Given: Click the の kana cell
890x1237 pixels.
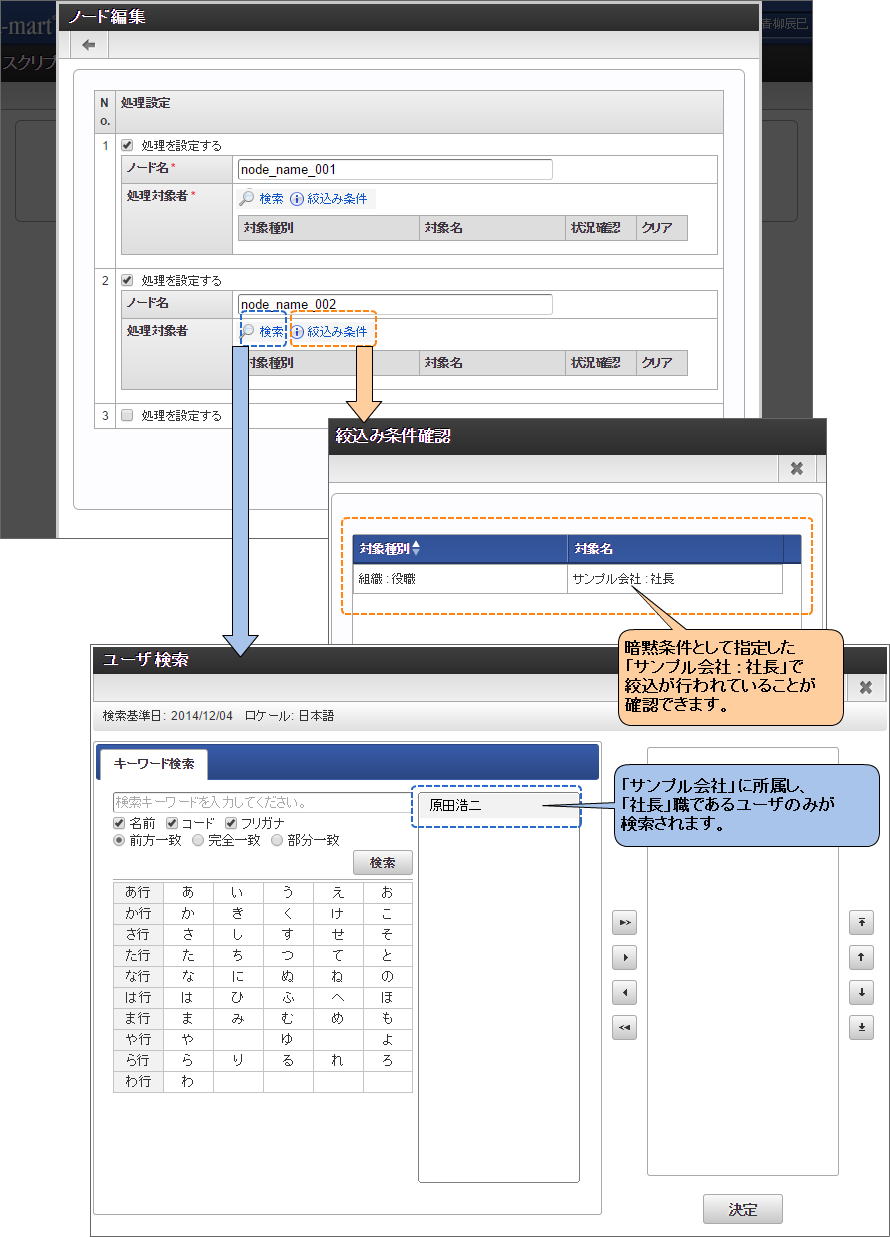Looking at the screenshot, I should coord(388,976).
